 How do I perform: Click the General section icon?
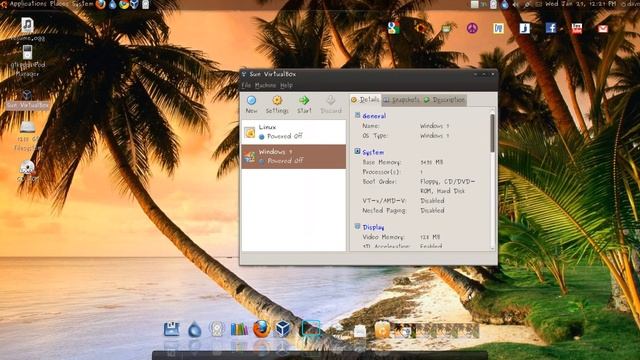tap(357, 116)
